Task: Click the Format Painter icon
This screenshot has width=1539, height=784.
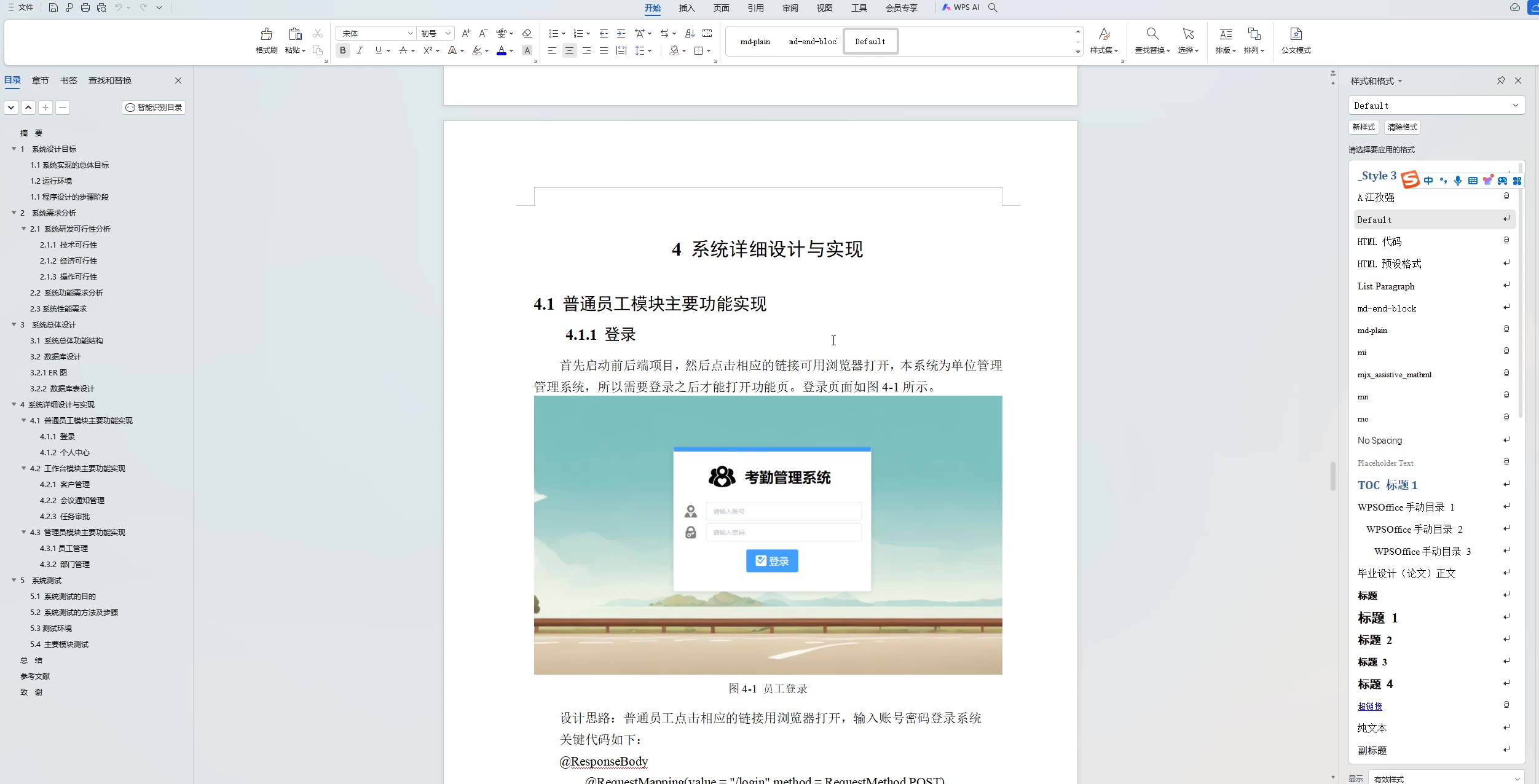Action: [x=266, y=34]
